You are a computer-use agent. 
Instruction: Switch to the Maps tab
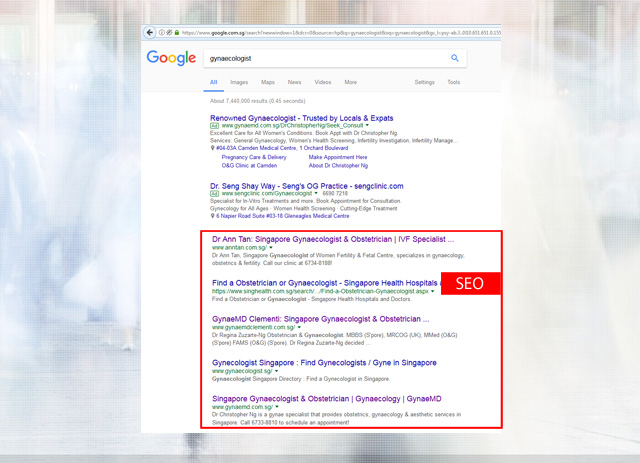tap(268, 82)
